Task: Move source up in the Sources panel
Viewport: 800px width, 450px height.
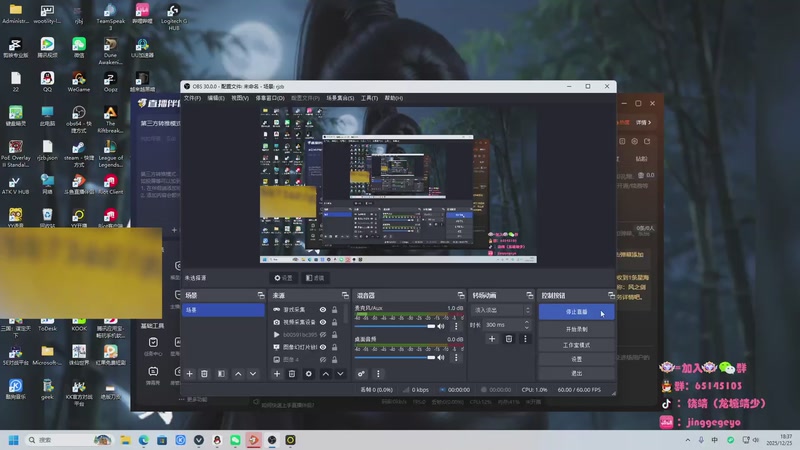Action: click(326, 374)
